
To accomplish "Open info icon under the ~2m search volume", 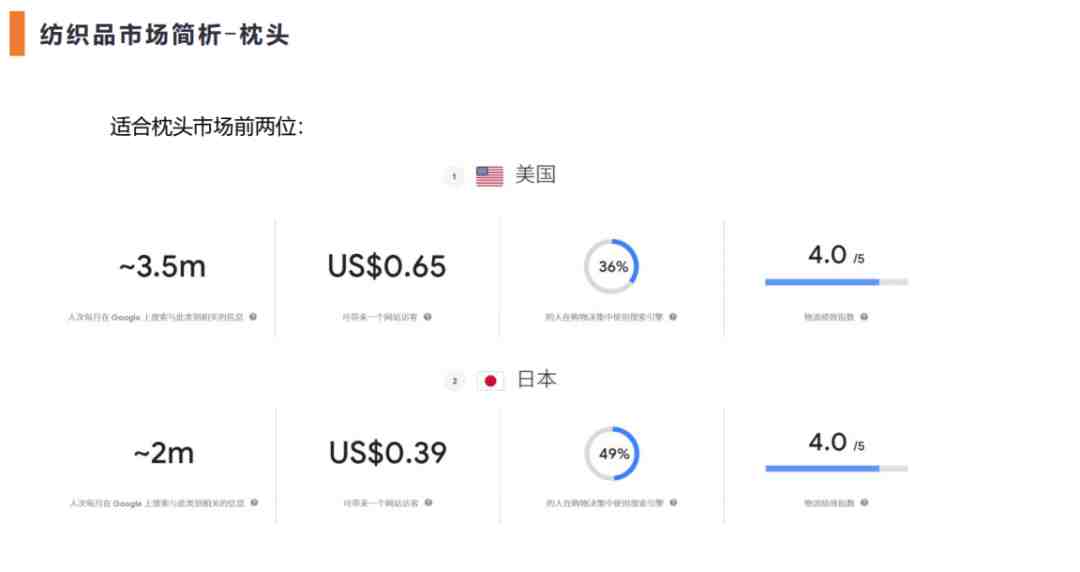I will click(254, 502).
